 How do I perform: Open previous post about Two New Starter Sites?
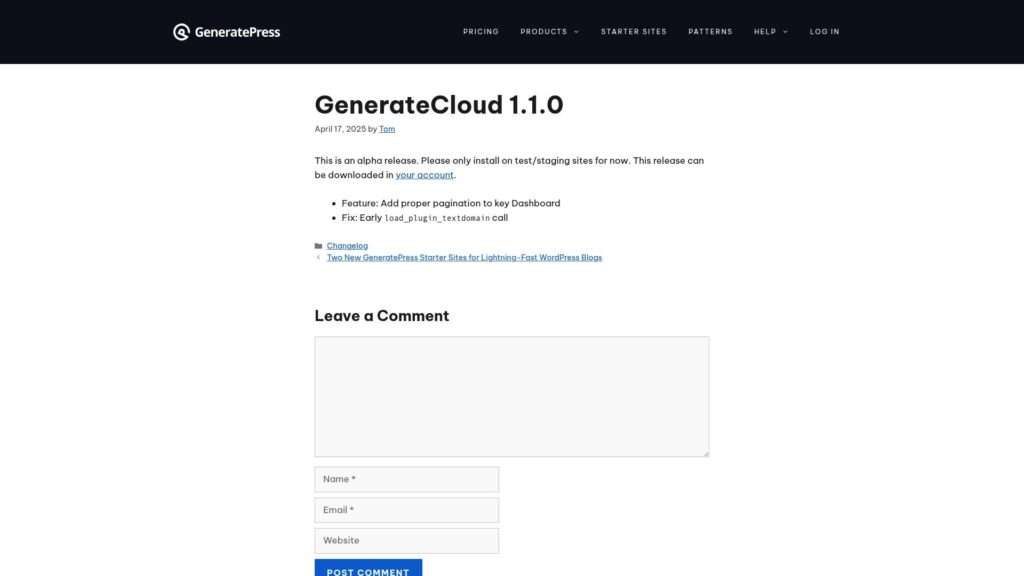click(x=464, y=258)
